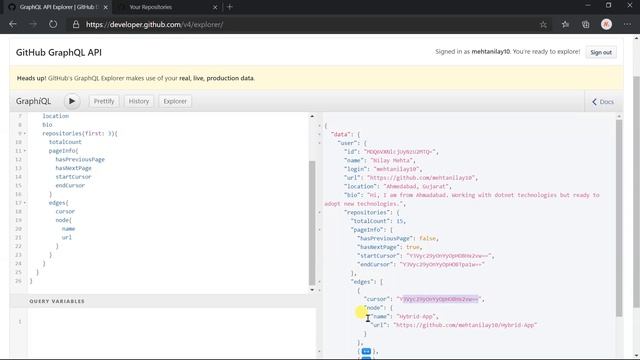Minimize the browser window
The width and height of the screenshot is (640, 360).
[588, 6]
